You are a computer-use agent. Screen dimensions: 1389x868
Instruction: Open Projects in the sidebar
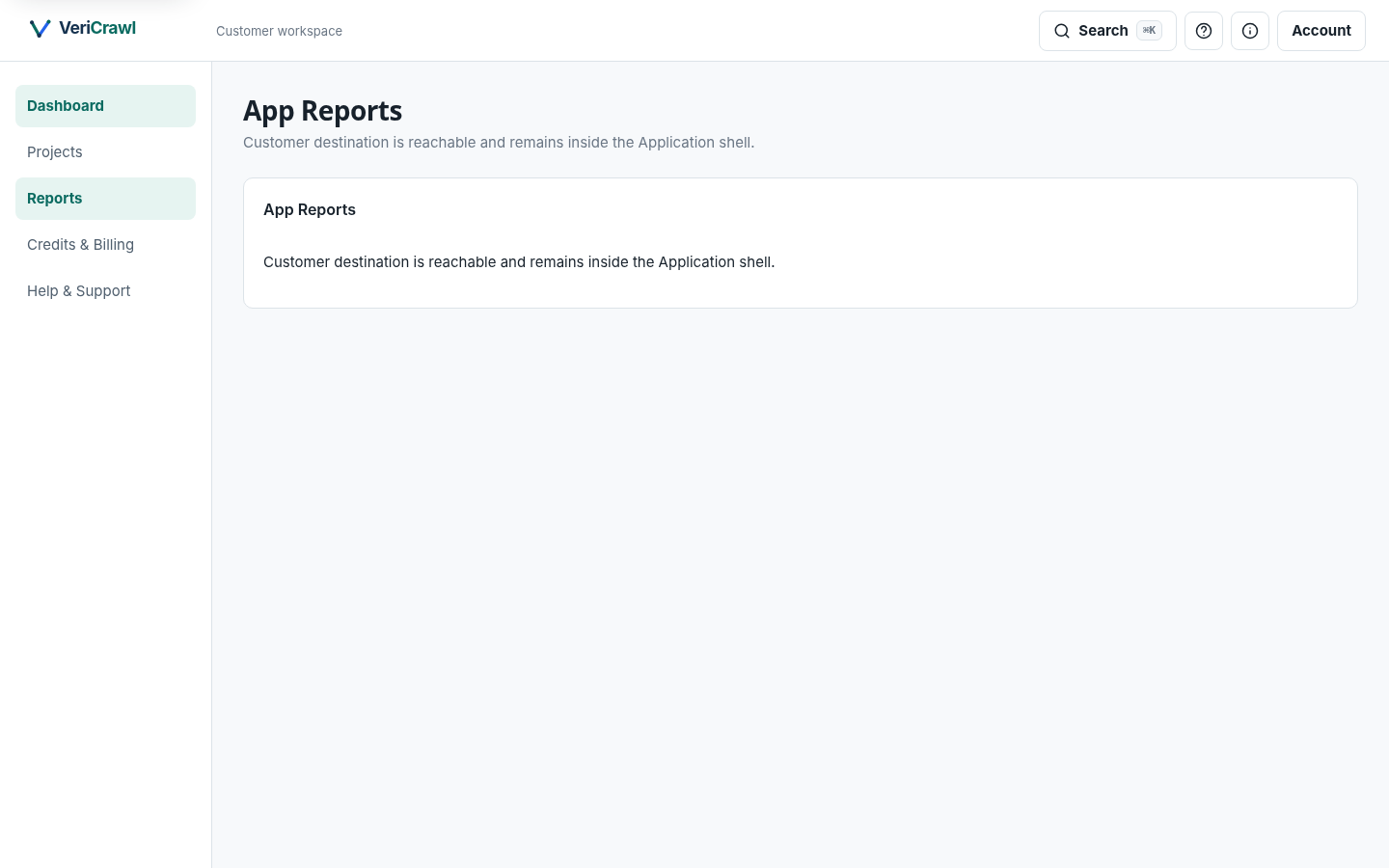(105, 152)
